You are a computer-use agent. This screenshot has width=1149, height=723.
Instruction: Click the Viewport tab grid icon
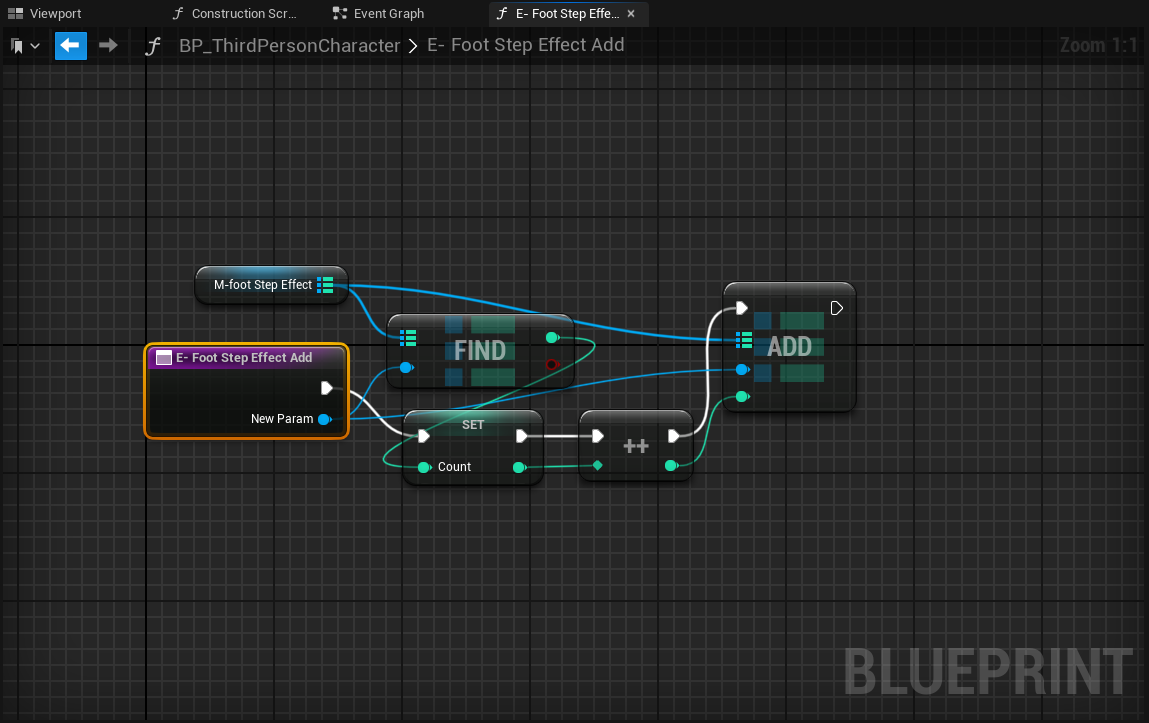click(x=15, y=13)
